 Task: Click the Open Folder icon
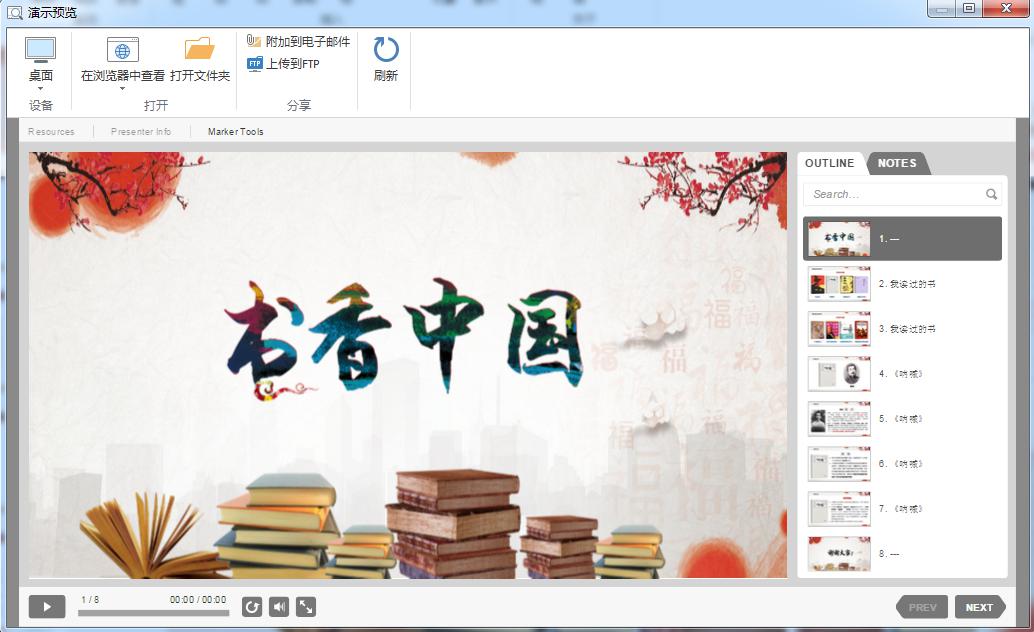click(200, 49)
